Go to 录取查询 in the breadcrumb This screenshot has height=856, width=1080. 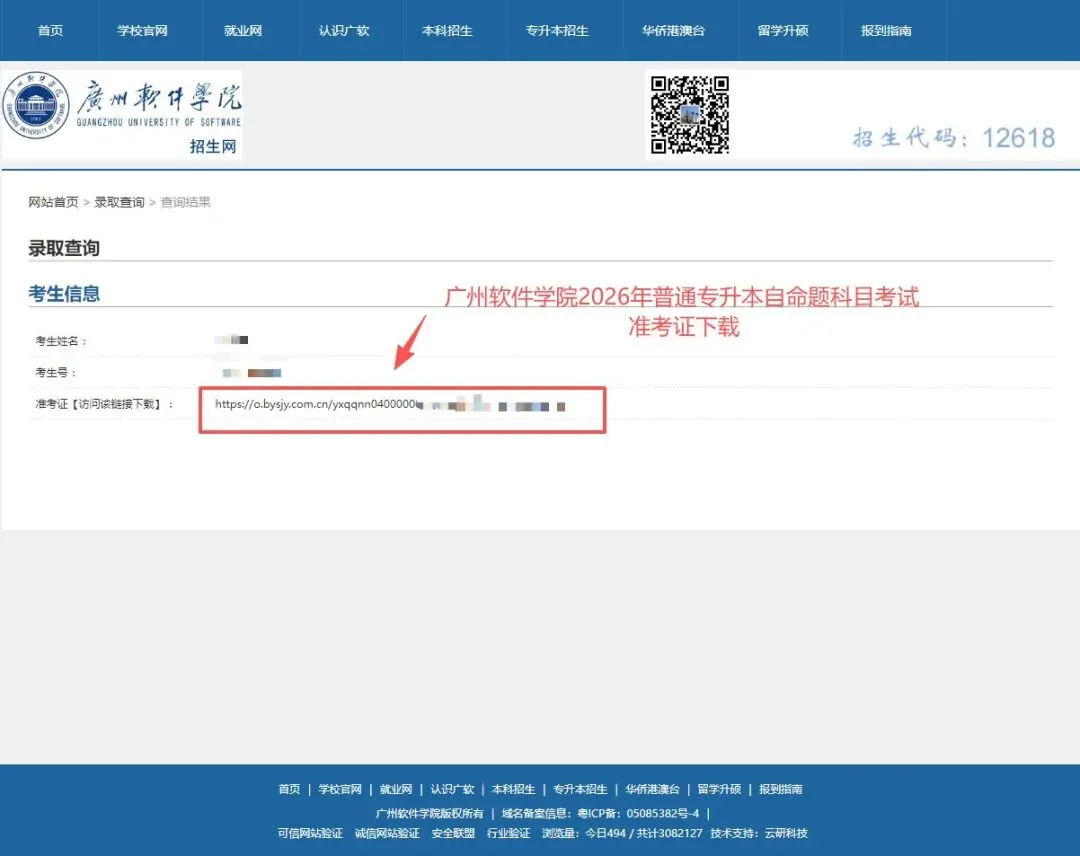click(x=119, y=202)
